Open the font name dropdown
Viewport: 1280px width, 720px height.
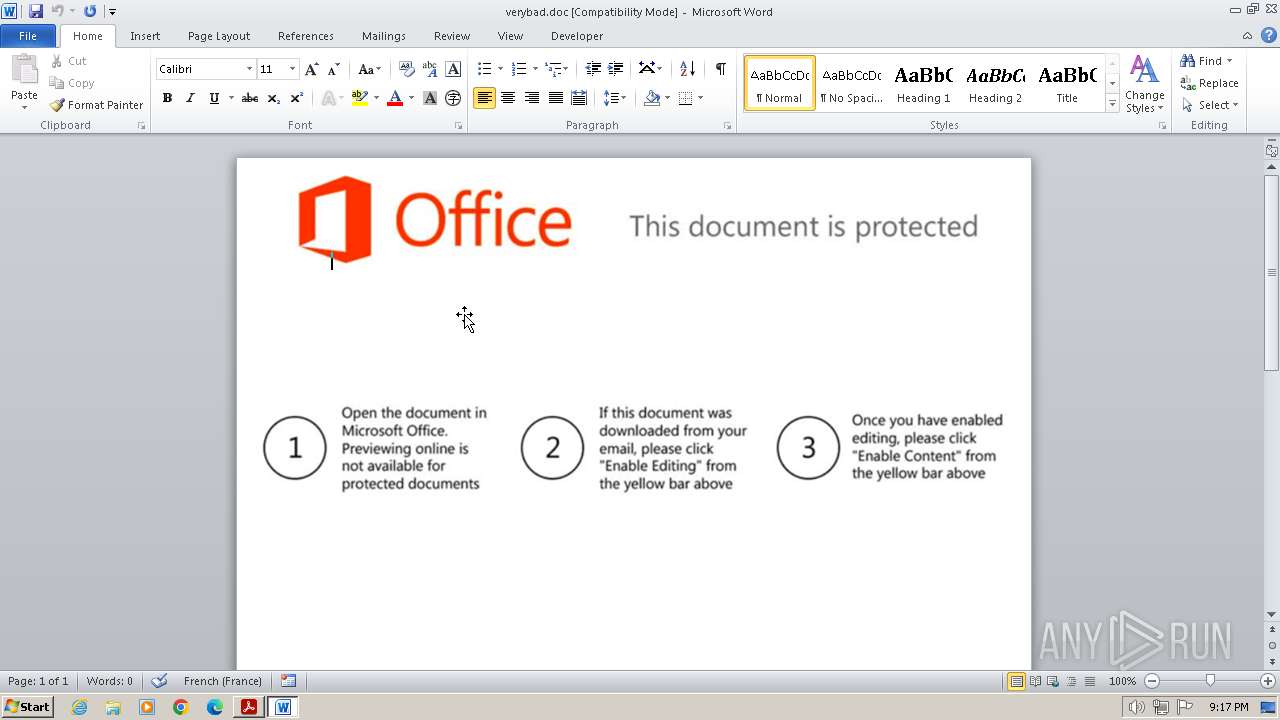pyautogui.click(x=249, y=69)
